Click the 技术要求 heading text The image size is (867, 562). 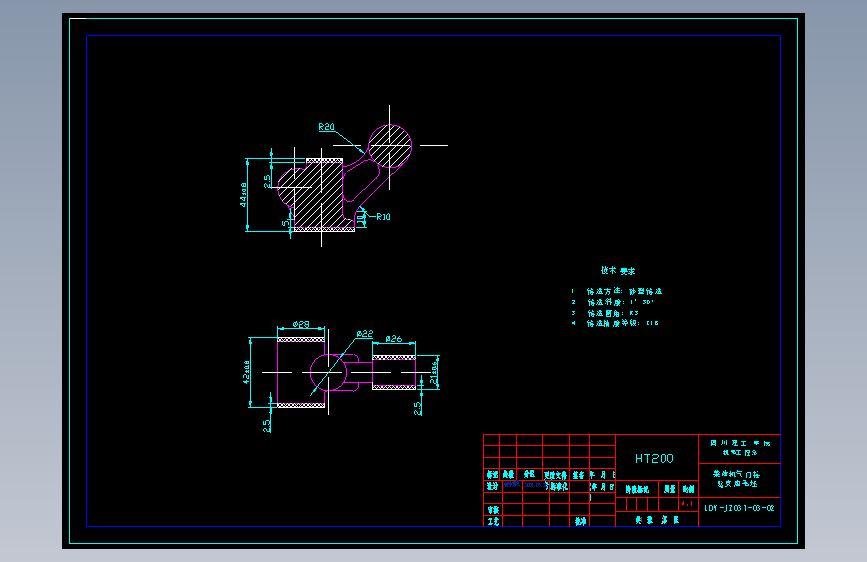(618, 270)
